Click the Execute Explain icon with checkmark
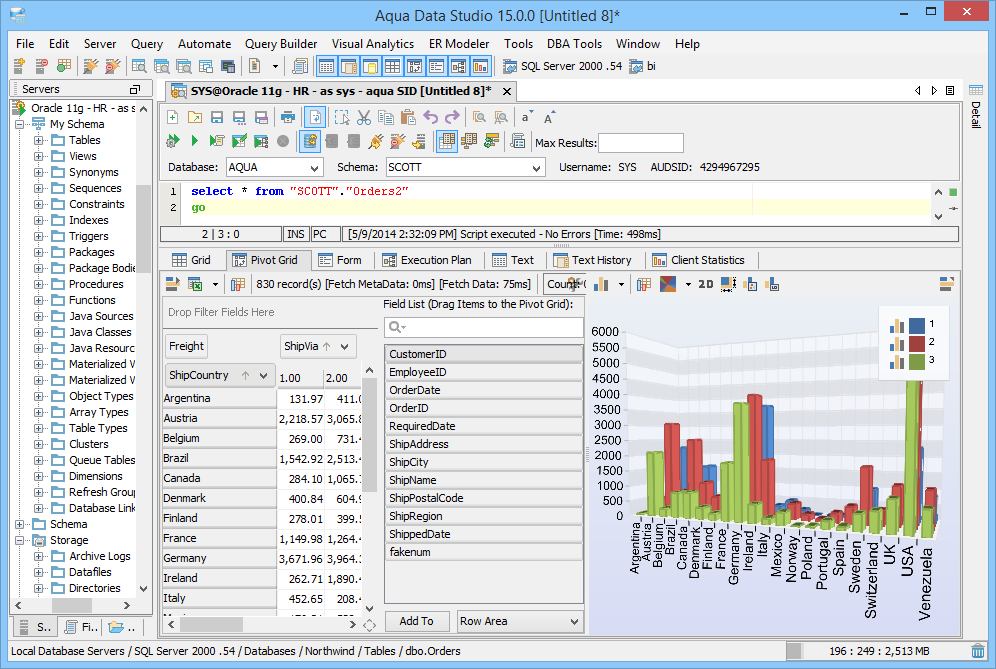 click(239, 141)
